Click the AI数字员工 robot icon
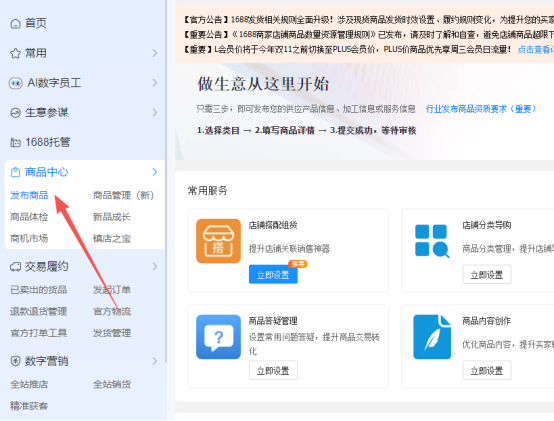The width and height of the screenshot is (554, 421). (16, 83)
